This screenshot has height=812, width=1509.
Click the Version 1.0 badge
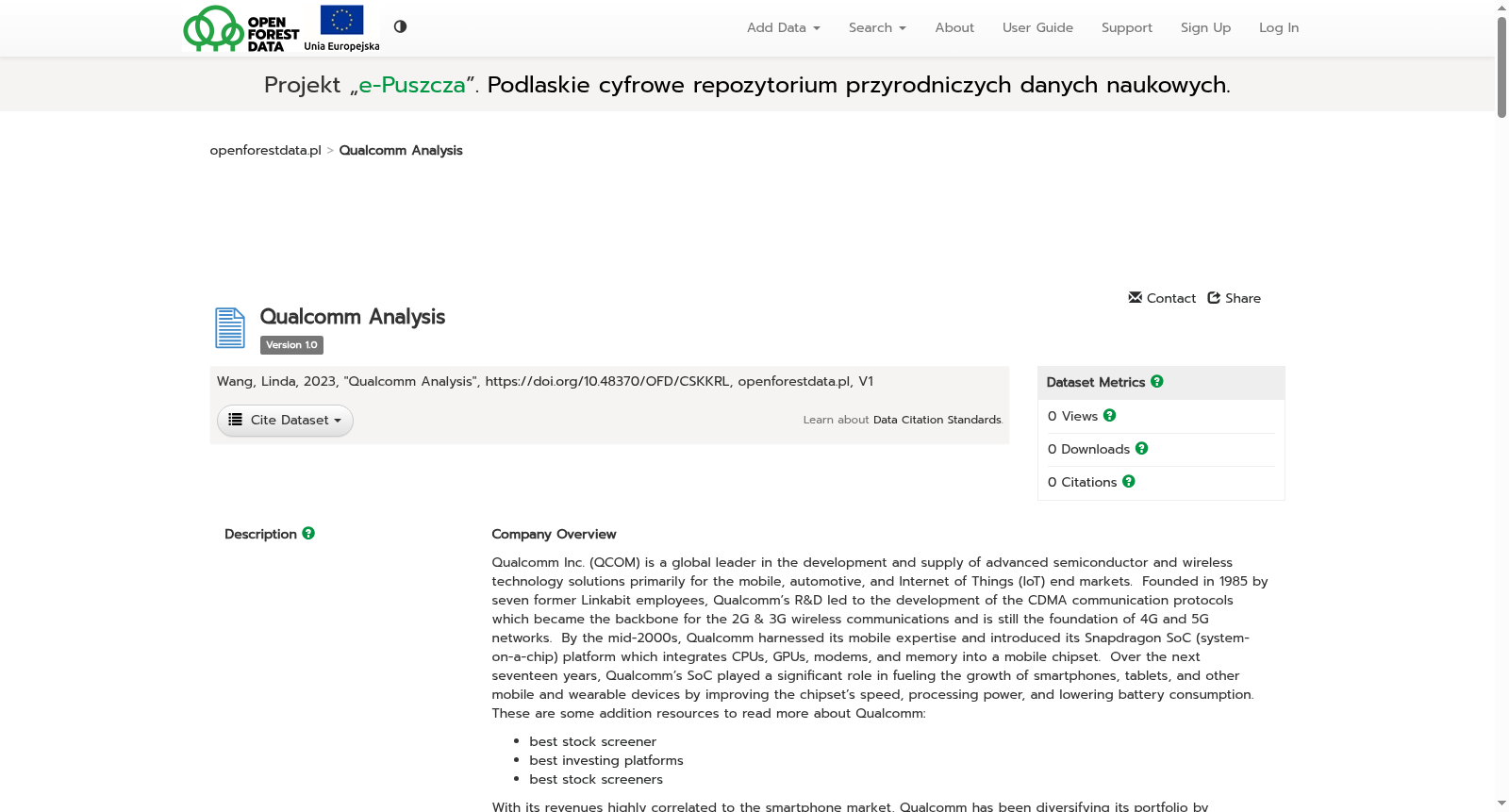coord(291,345)
